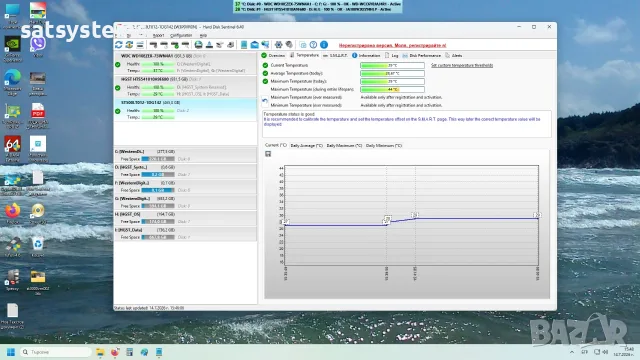
Task: Open the Report menu
Action: tap(158, 36)
